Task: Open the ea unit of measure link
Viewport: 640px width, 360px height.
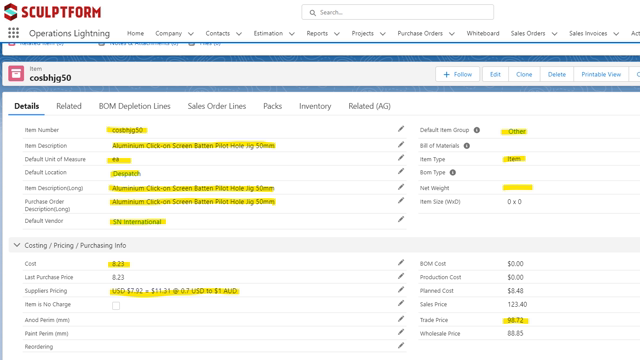Action: pyautogui.click(x=116, y=159)
